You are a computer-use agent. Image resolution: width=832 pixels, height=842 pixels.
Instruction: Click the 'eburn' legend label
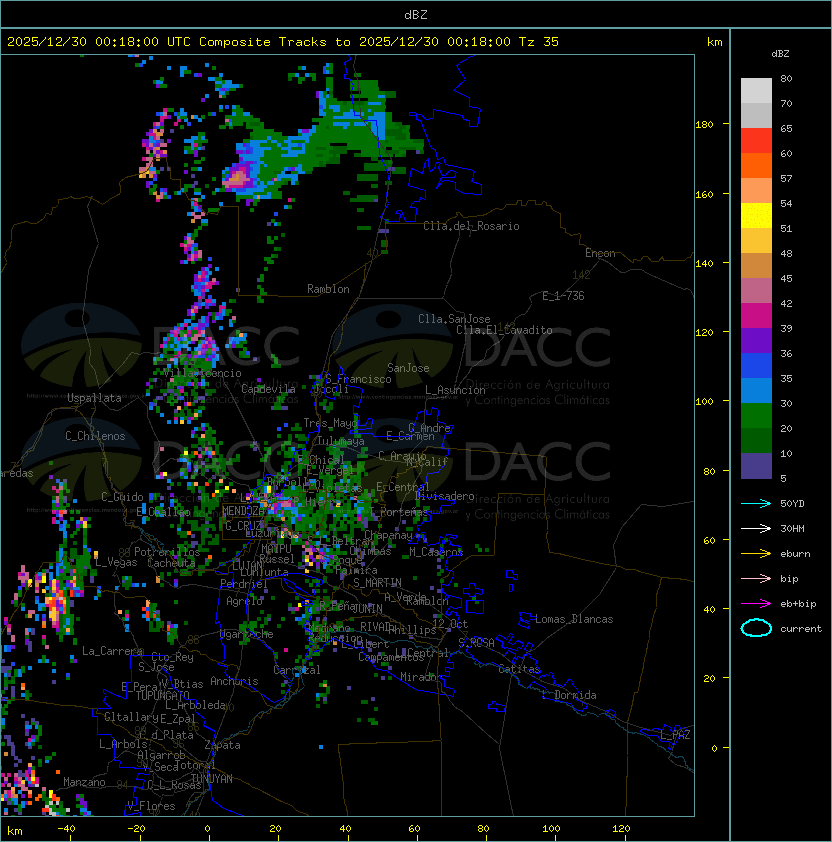pos(795,554)
